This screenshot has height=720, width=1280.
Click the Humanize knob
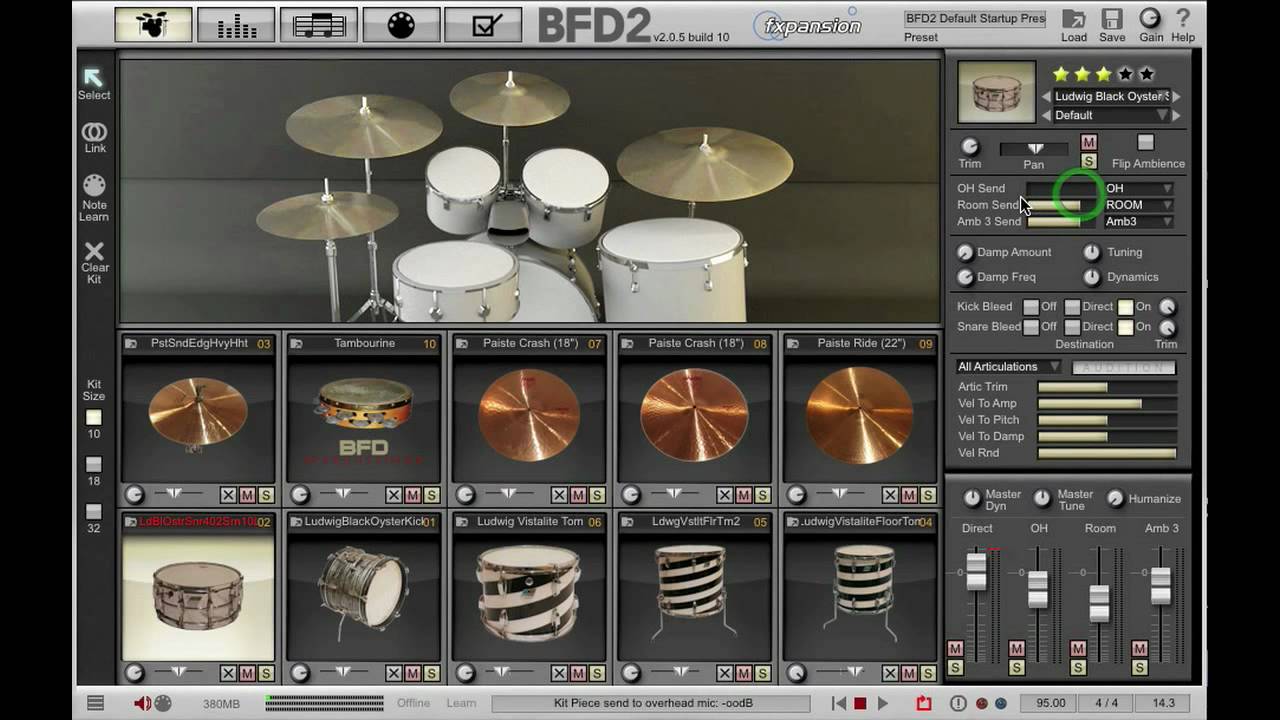(x=1116, y=498)
